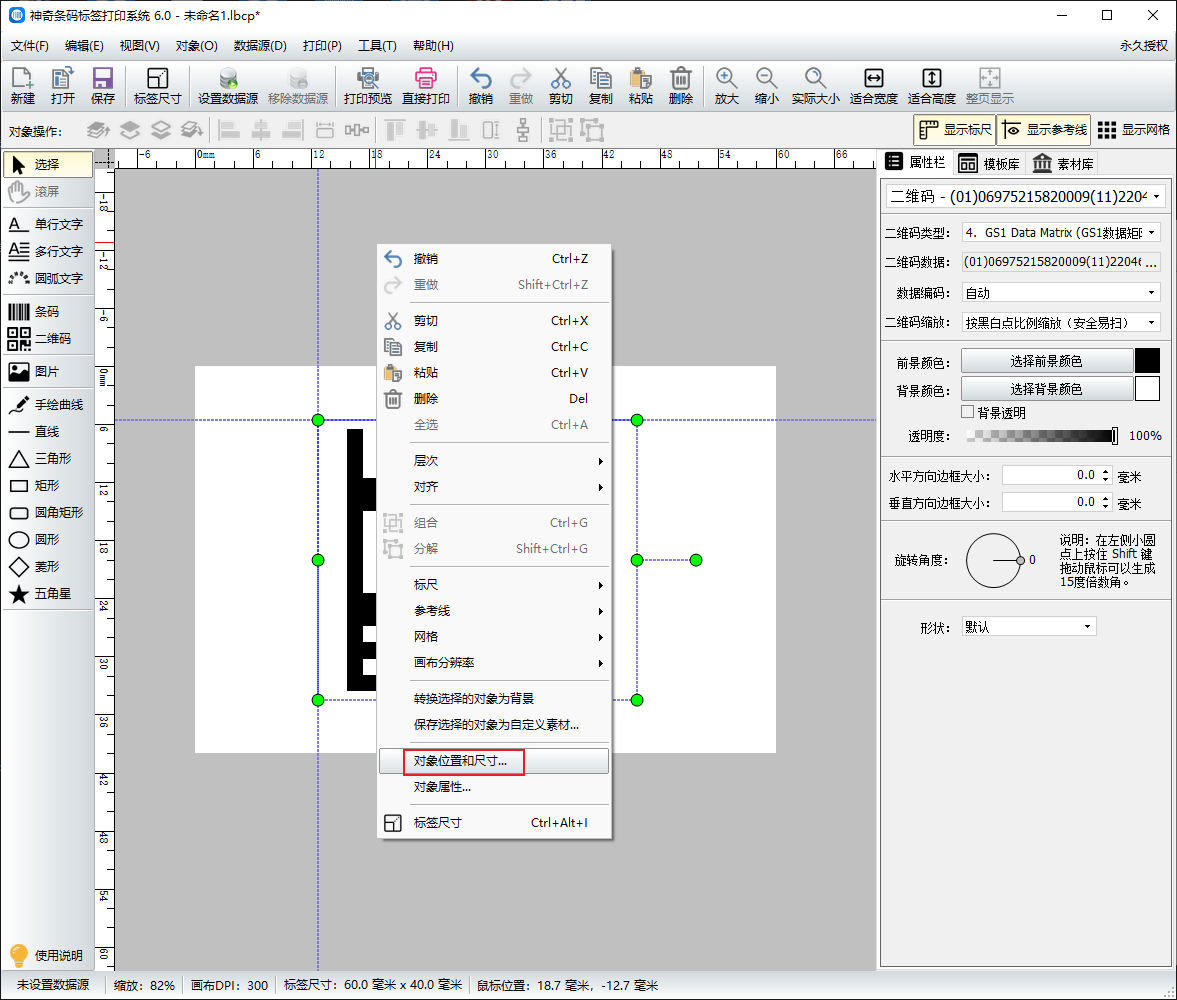Toggle the 显示标尺 ruler display

[954, 130]
